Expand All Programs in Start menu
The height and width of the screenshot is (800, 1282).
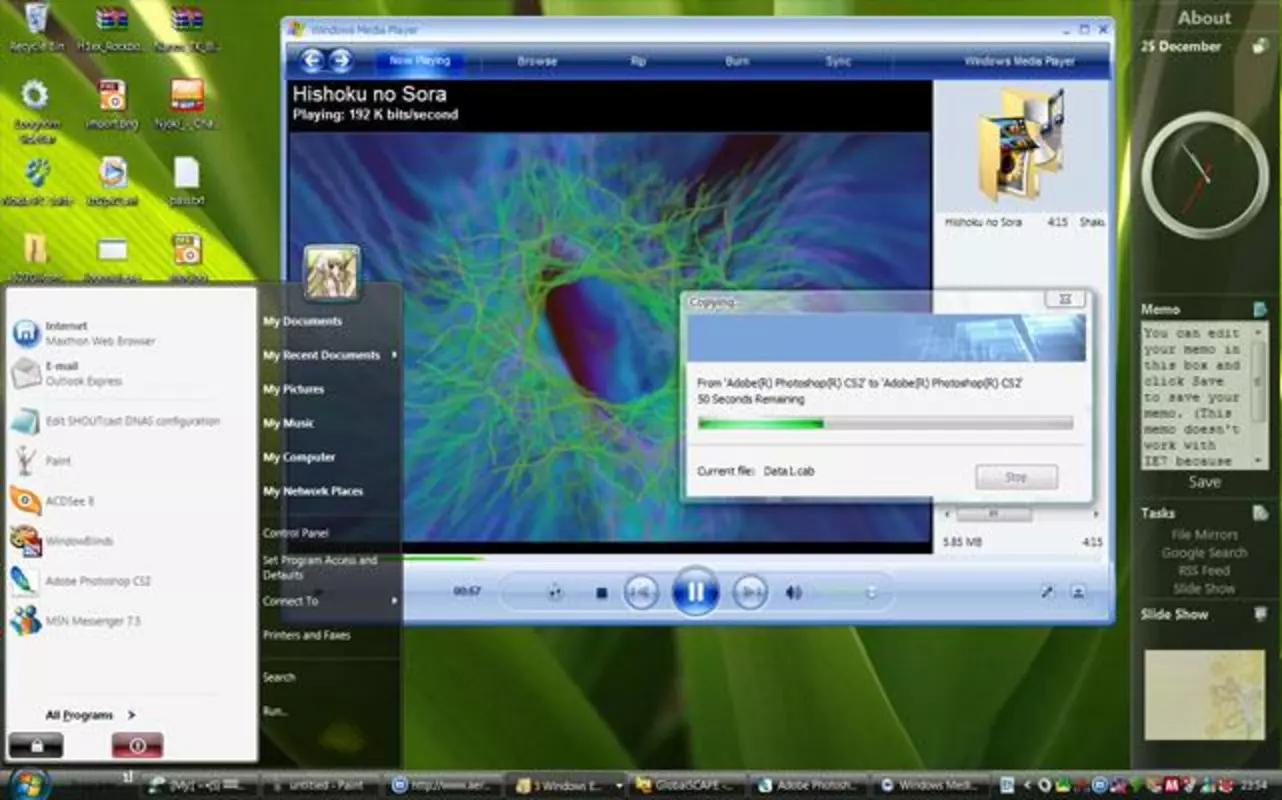(x=90, y=715)
